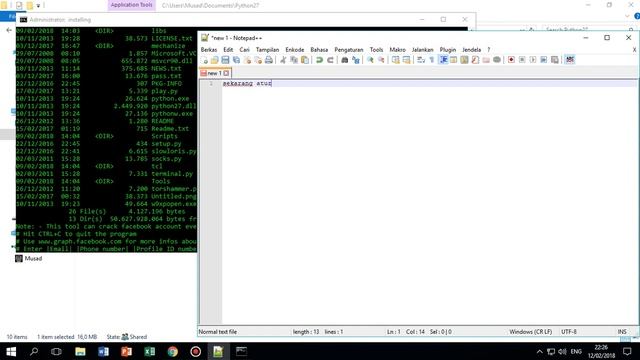
Task: Click the Open file toolbar icon
Action: click(x=215, y=60)
